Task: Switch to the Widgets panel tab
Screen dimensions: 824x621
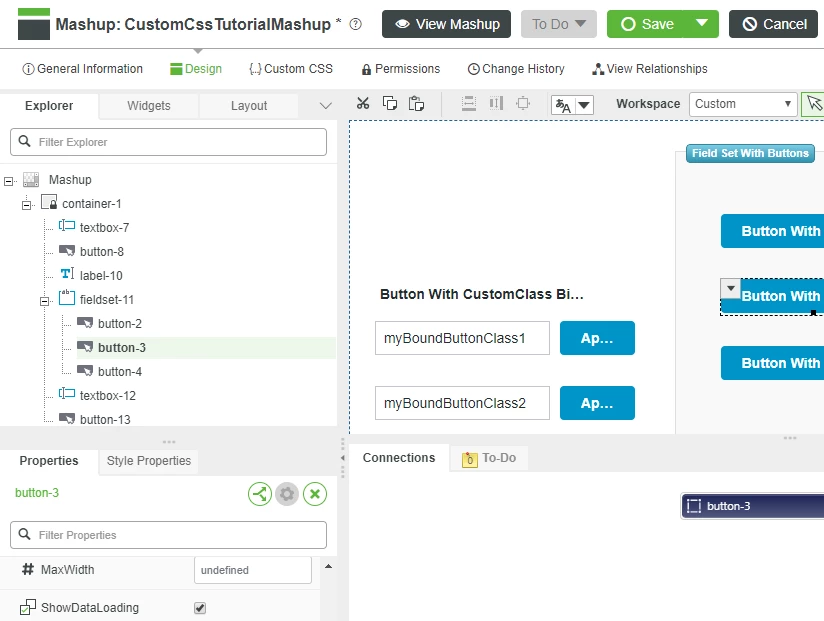Action: [149, 106]
